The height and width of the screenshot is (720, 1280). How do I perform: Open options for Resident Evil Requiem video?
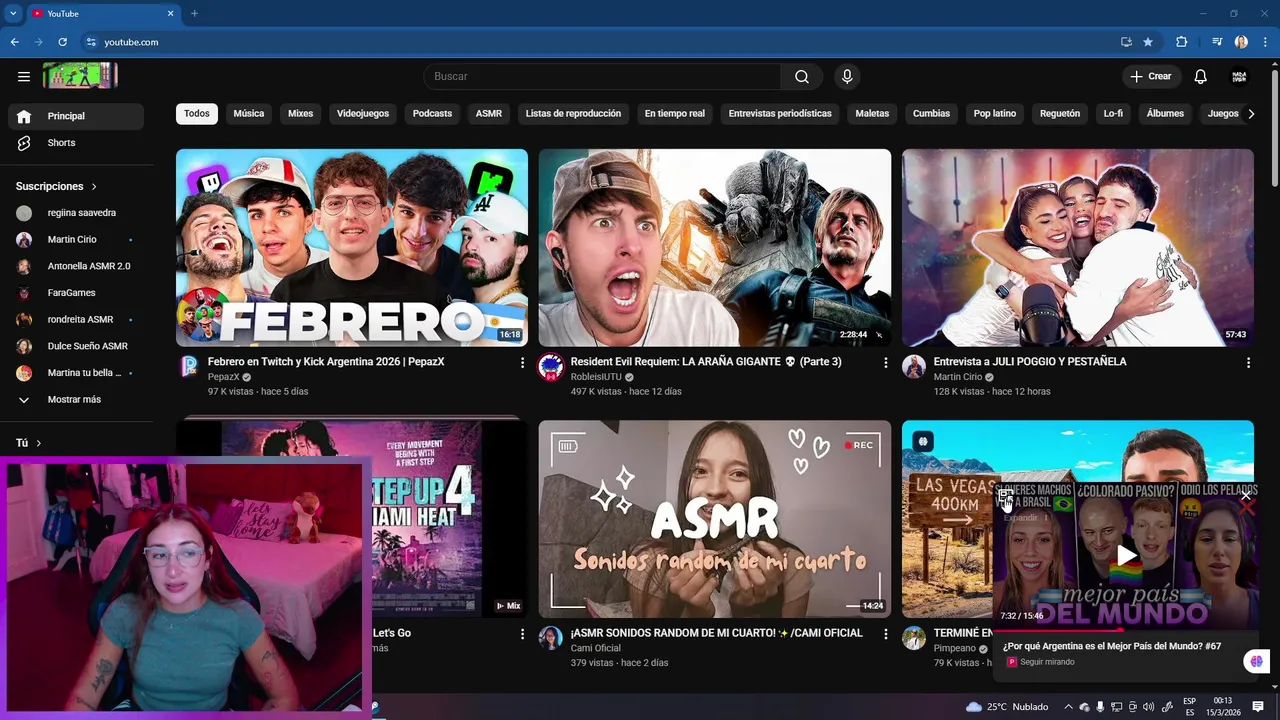pyautogui.click(x=885, y=363)
